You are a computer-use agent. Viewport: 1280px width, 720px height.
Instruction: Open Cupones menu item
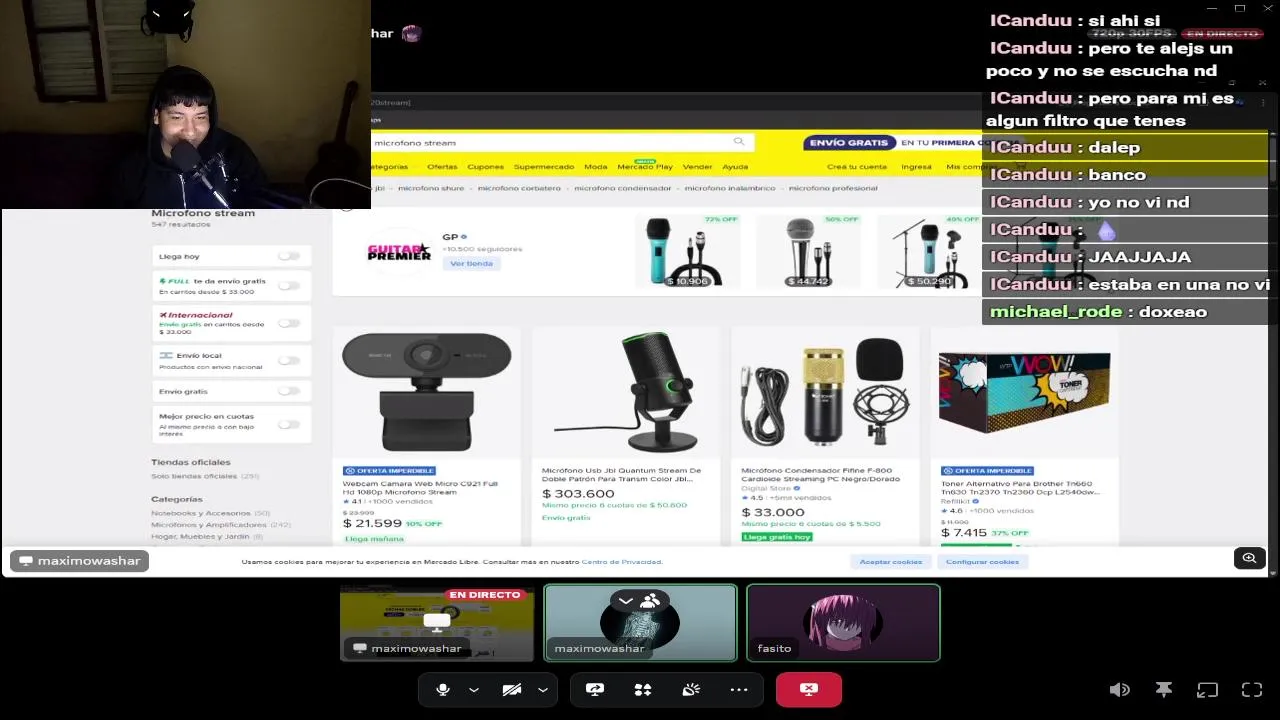[x=486, y=167]
